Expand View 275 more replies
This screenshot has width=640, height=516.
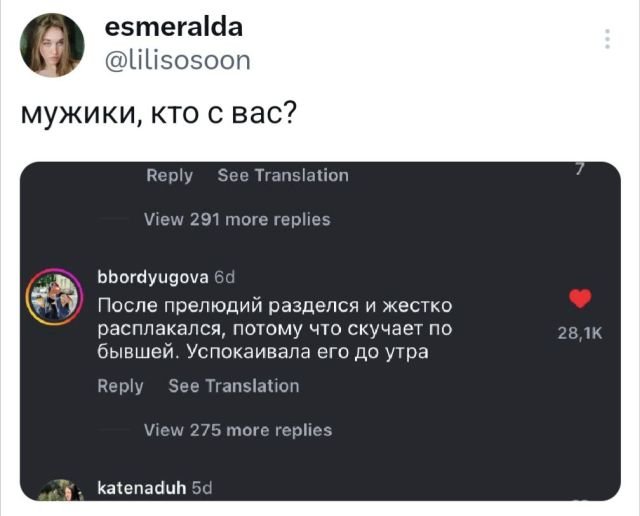(x=238, y=430)
